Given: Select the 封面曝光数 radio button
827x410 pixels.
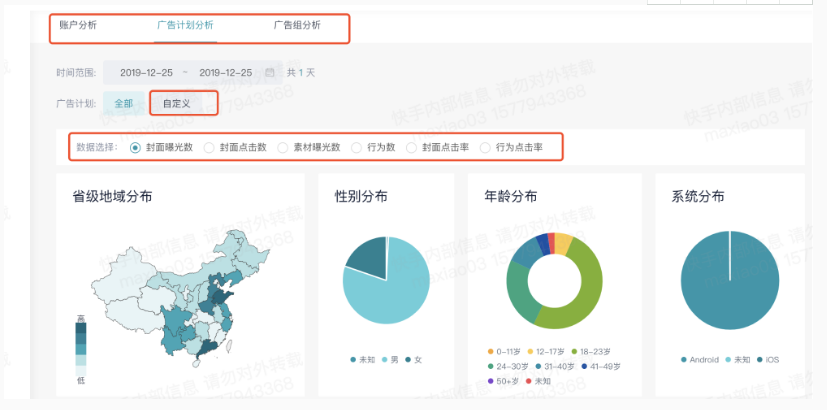Looking at the screenshot, I should click(136, 148).
